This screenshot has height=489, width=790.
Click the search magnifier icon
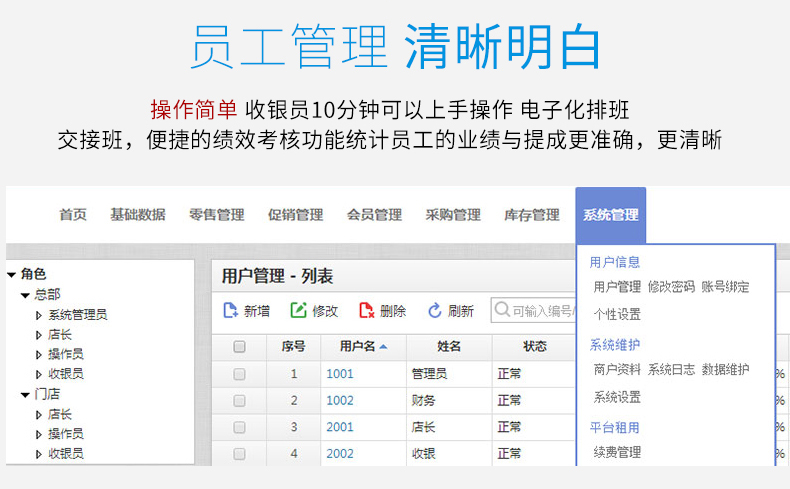tap(502, 311)
